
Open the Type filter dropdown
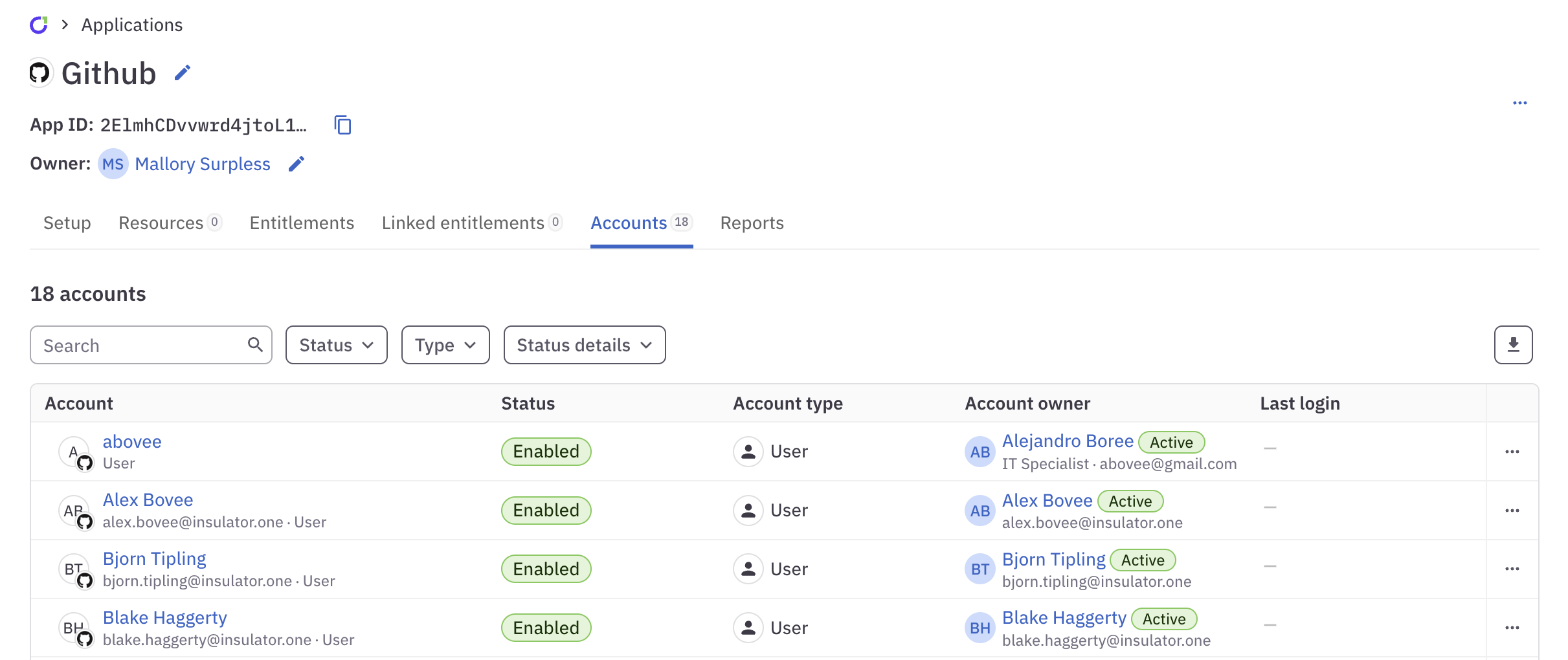point(445,345)
